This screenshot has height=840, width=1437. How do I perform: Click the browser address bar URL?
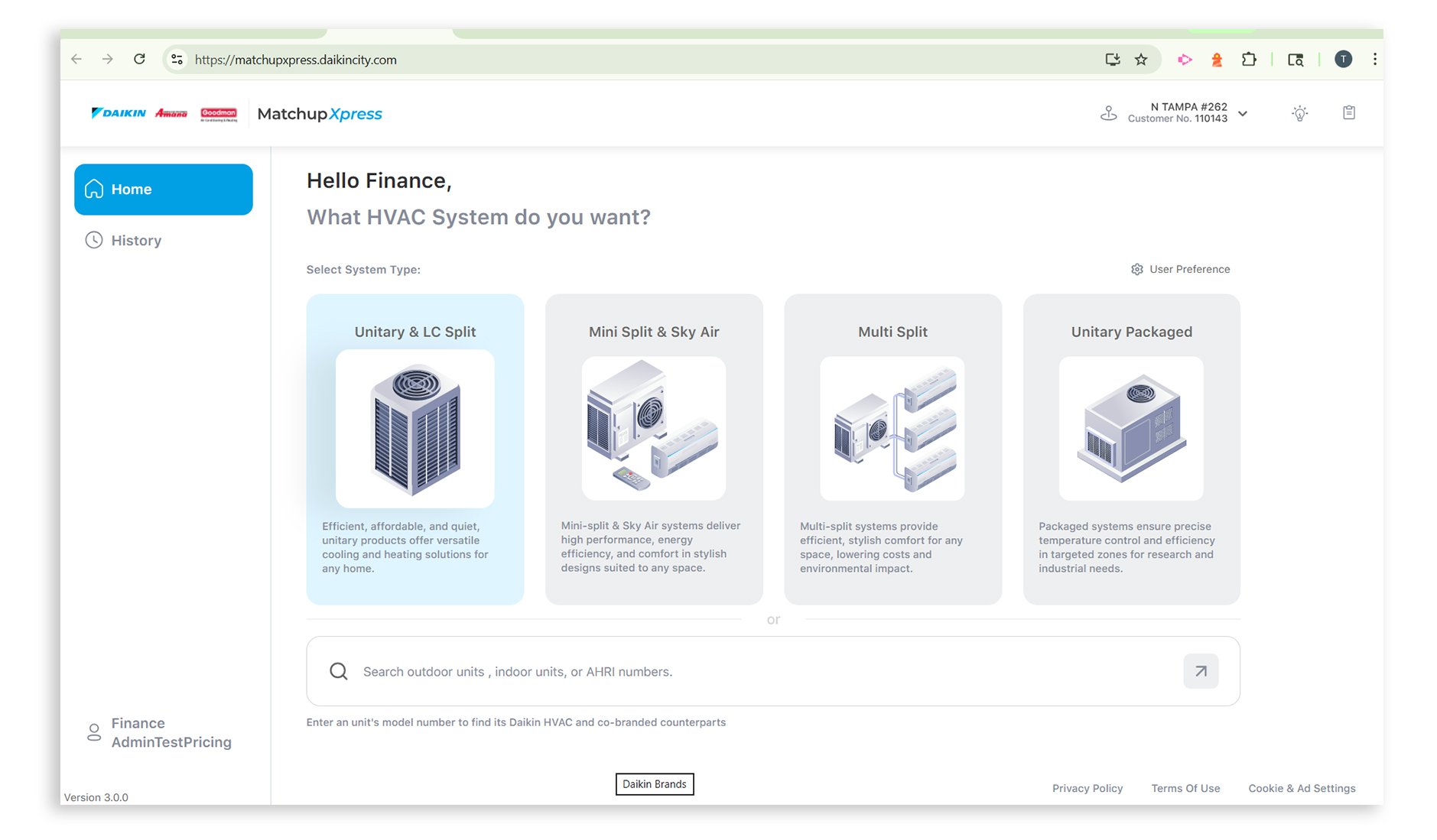tap(295, 60)
